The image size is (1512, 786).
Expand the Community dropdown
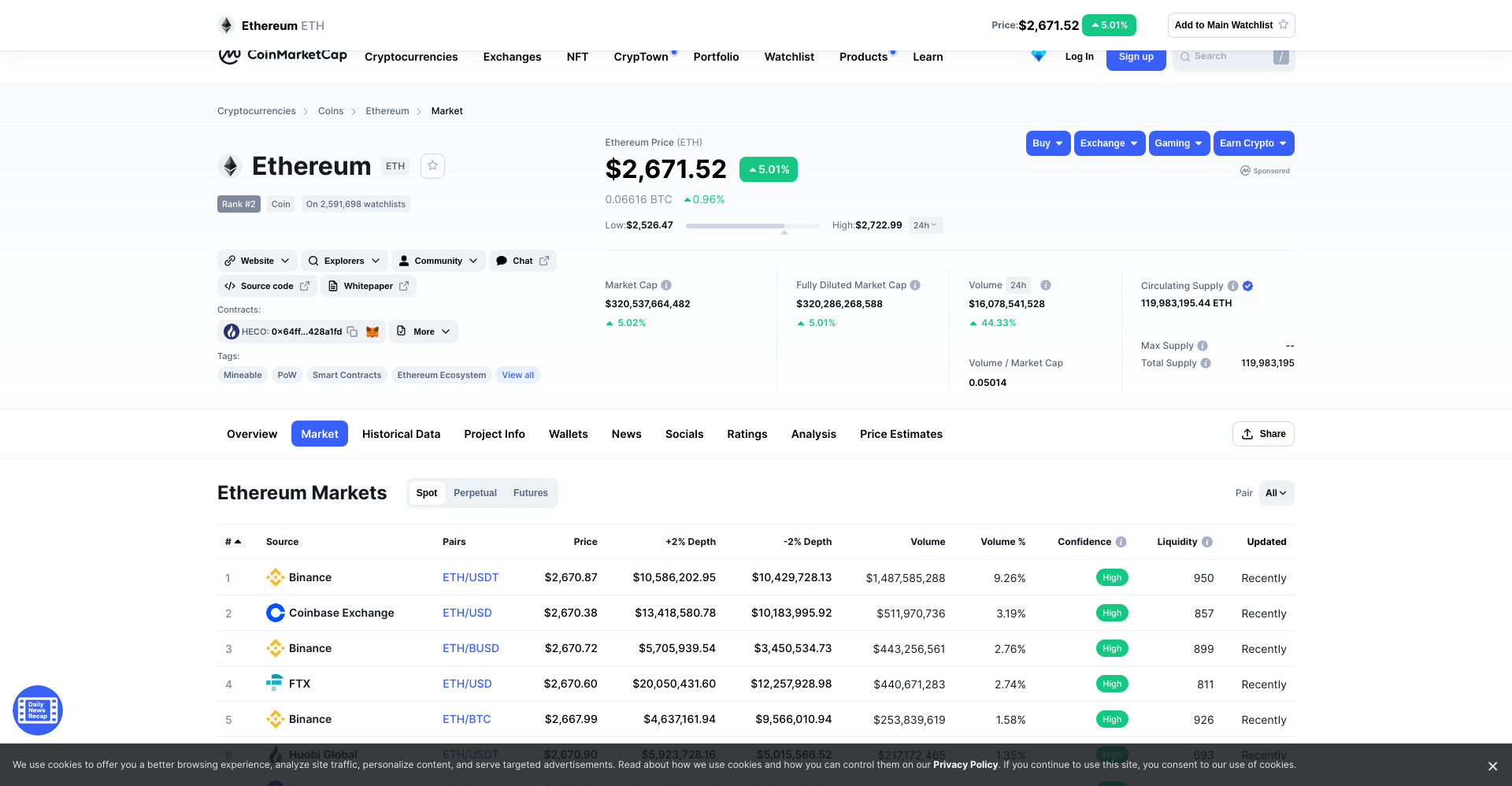(439, 261)
